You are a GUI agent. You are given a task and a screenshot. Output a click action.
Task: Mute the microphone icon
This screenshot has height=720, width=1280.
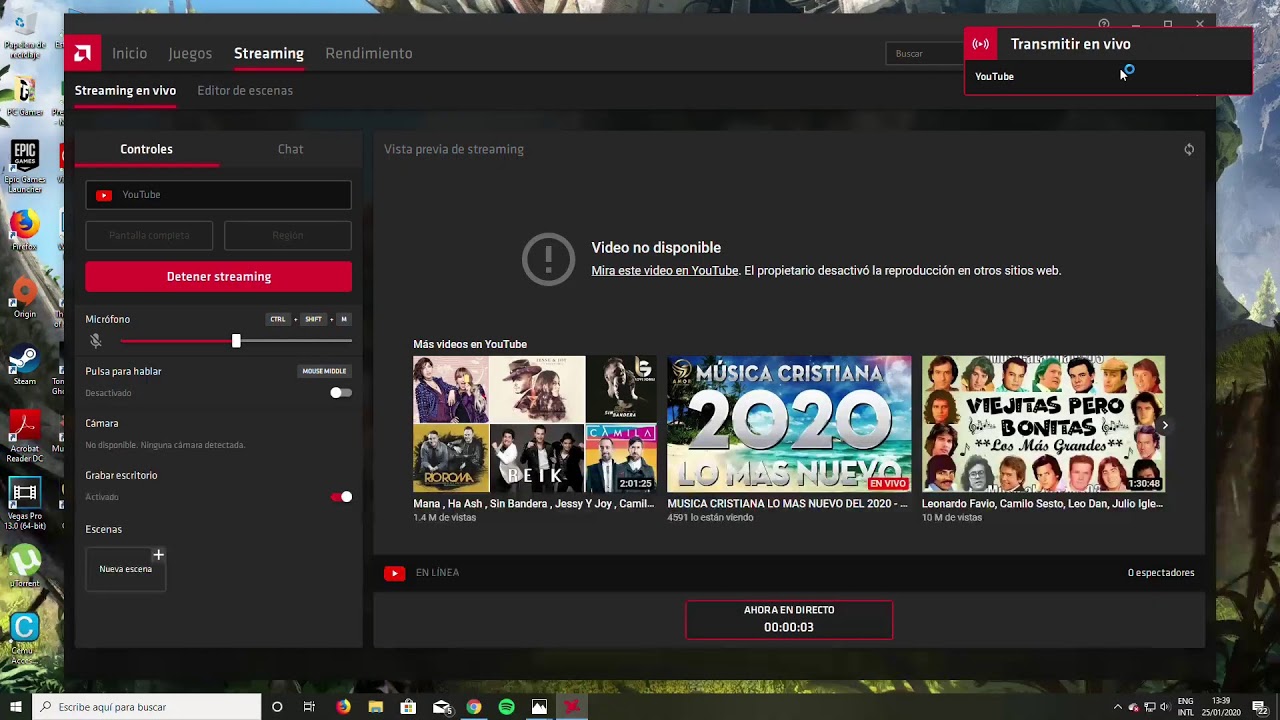96,341
